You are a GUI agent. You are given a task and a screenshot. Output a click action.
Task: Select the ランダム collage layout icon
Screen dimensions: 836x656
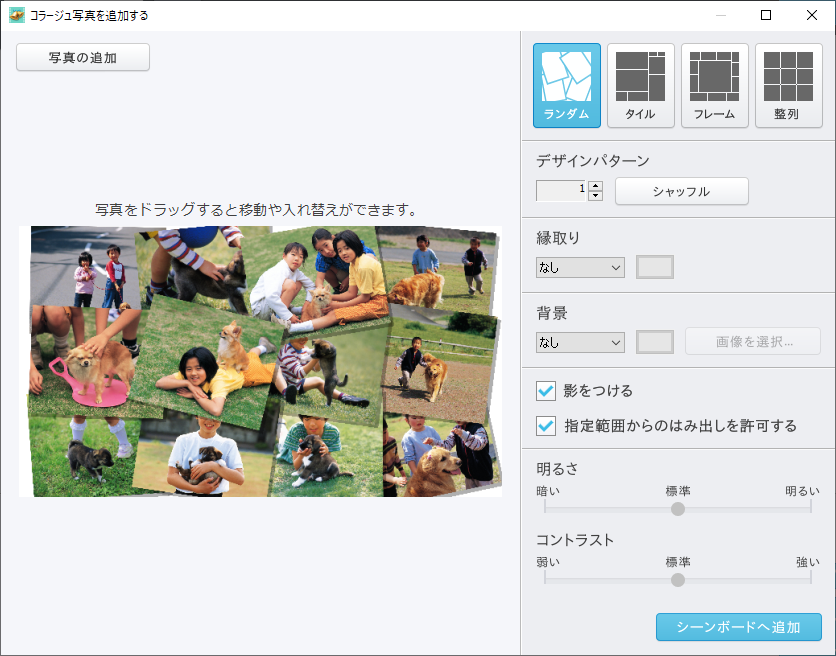566,85
